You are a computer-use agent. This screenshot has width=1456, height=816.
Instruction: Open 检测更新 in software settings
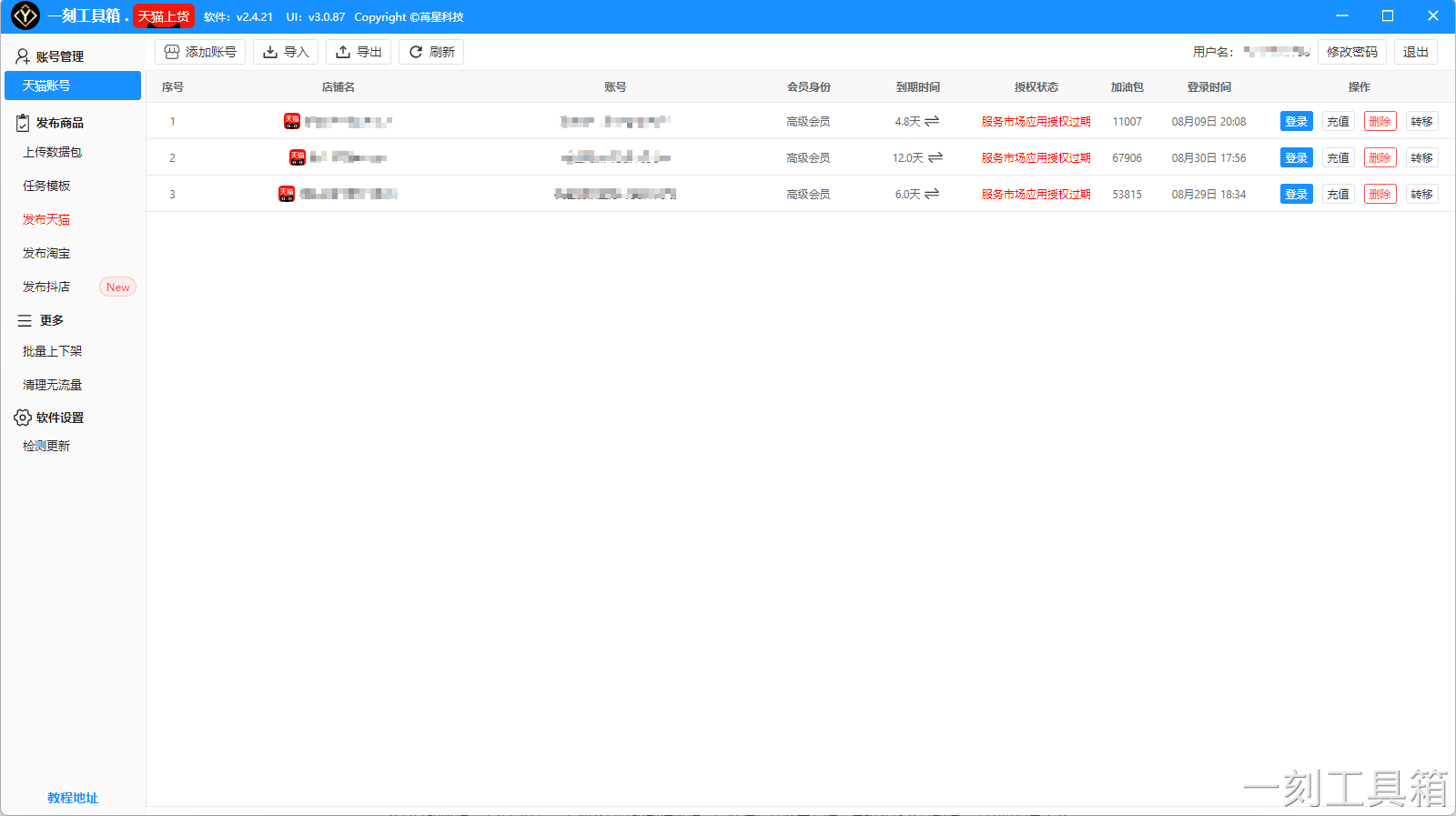[x=46, y=446]
